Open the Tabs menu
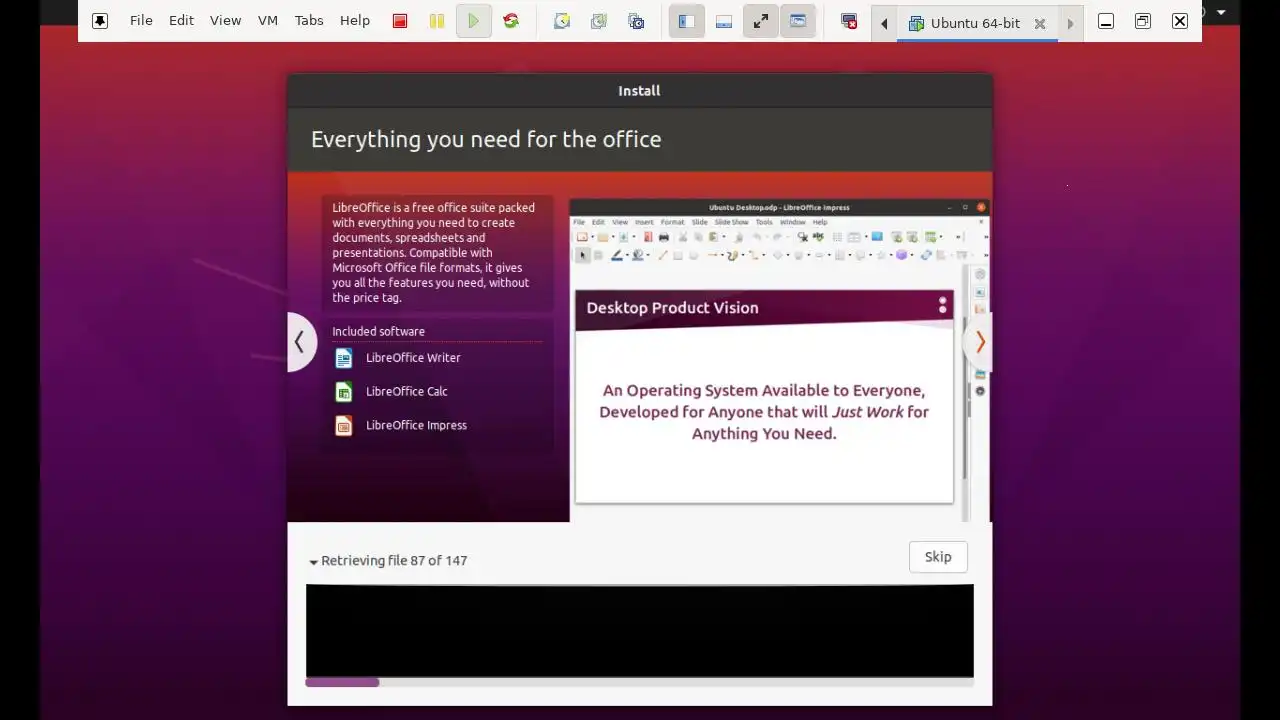Screen dimensions: 1280x720 coord(309,20)
